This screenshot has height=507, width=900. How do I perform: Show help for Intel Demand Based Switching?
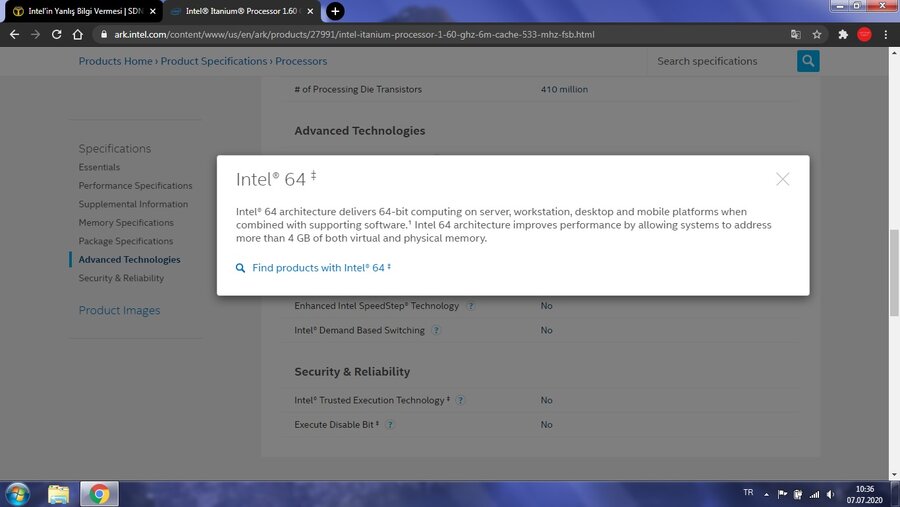coord(436,330)
